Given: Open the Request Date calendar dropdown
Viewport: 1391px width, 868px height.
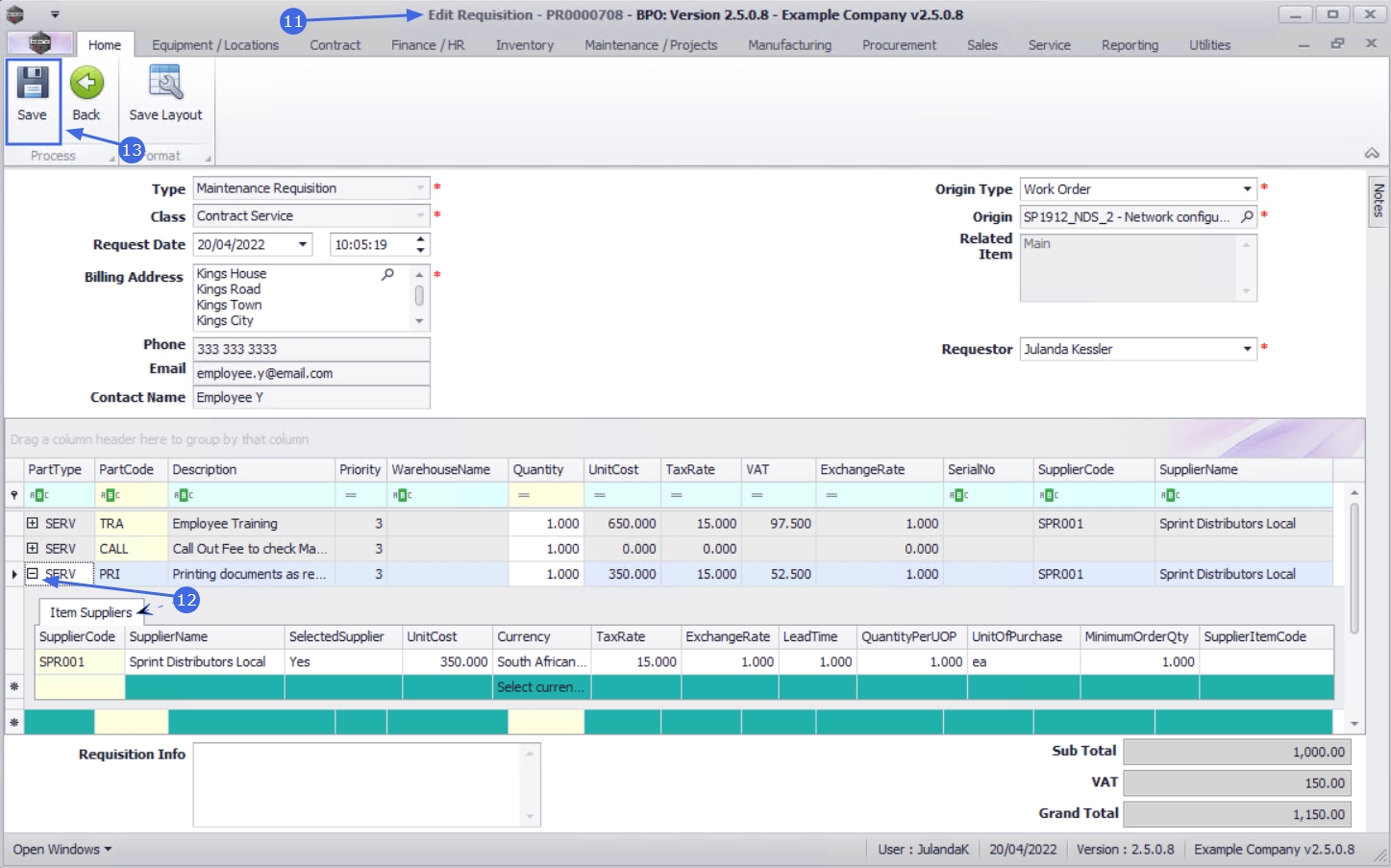Looking at the screenshot, I should 303,244.
